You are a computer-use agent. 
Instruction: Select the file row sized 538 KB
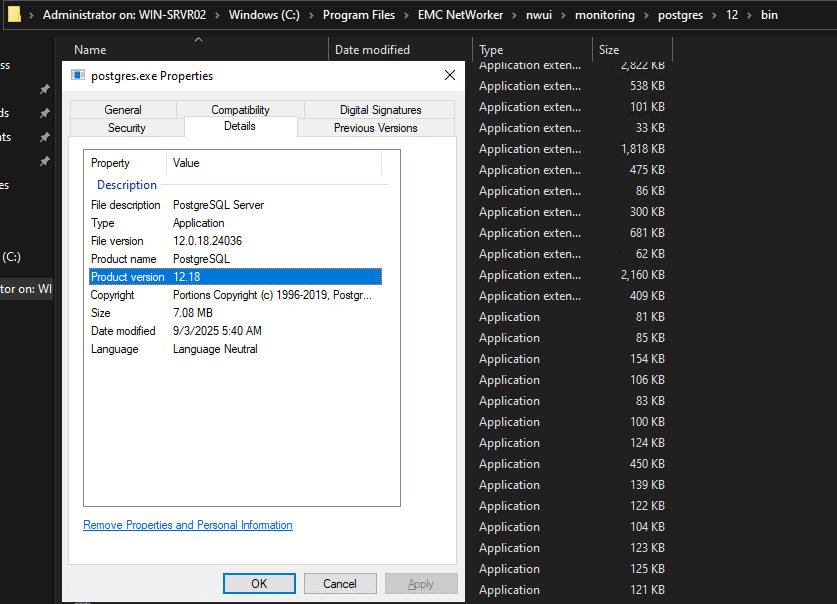click(x=571, y=86)
